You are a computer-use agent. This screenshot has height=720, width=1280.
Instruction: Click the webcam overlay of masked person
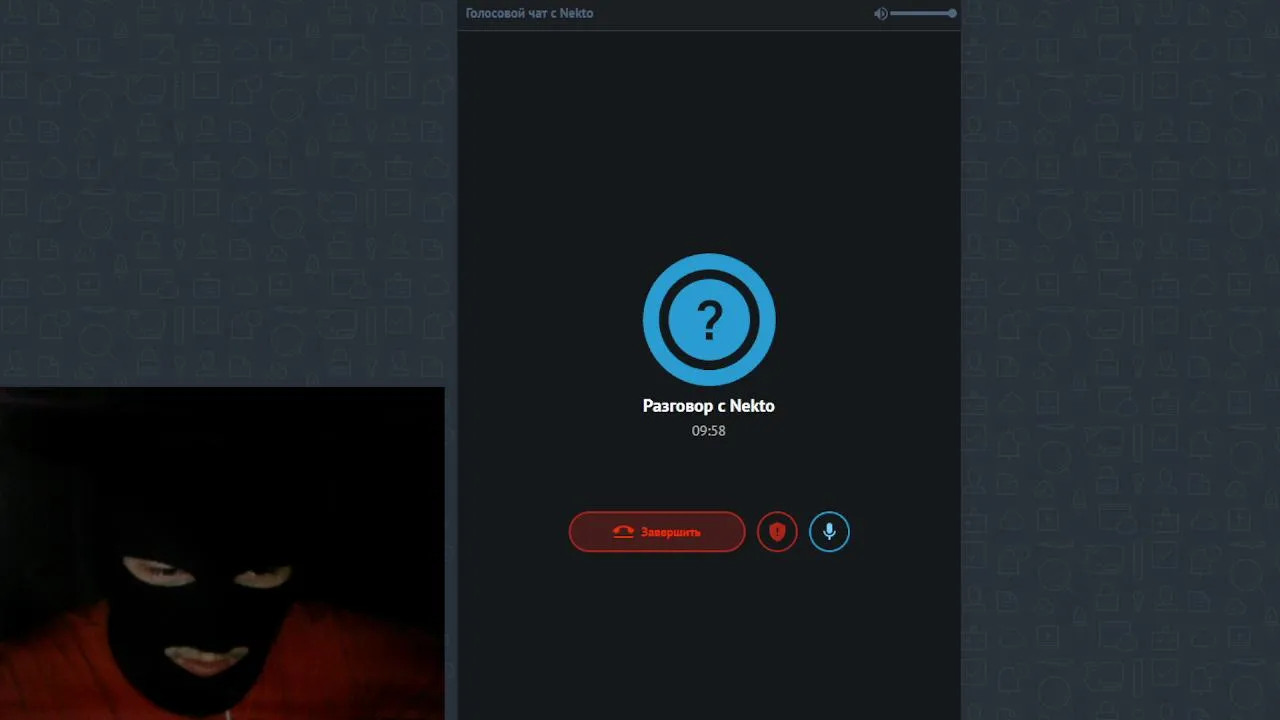coord(222,554)
